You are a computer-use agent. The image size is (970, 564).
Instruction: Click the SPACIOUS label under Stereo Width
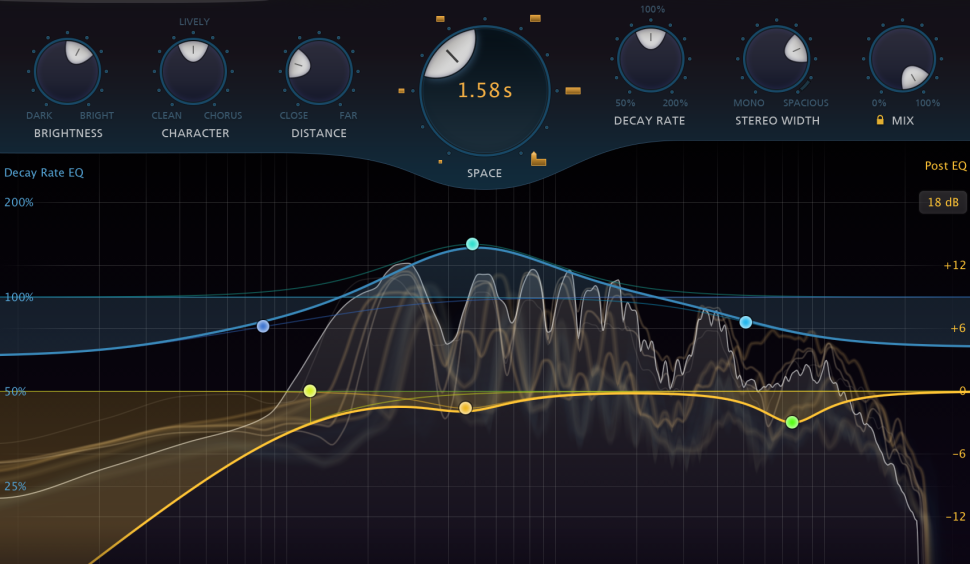(805, 103)
